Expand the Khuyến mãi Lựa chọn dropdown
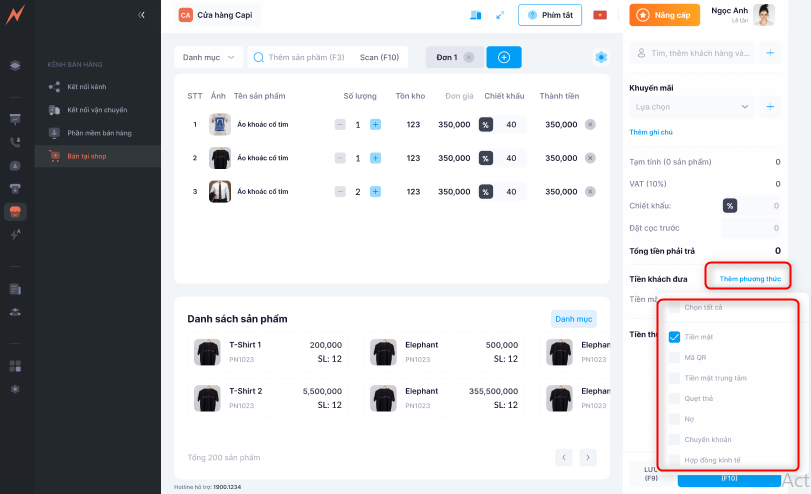The width and height of the screenshot is (811, 494). 694,105
